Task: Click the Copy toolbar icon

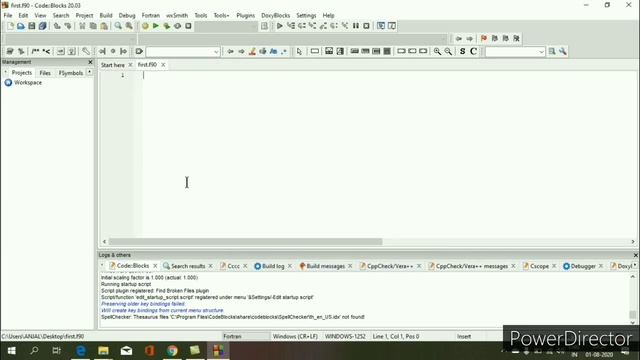Action: tap(93, 26)
